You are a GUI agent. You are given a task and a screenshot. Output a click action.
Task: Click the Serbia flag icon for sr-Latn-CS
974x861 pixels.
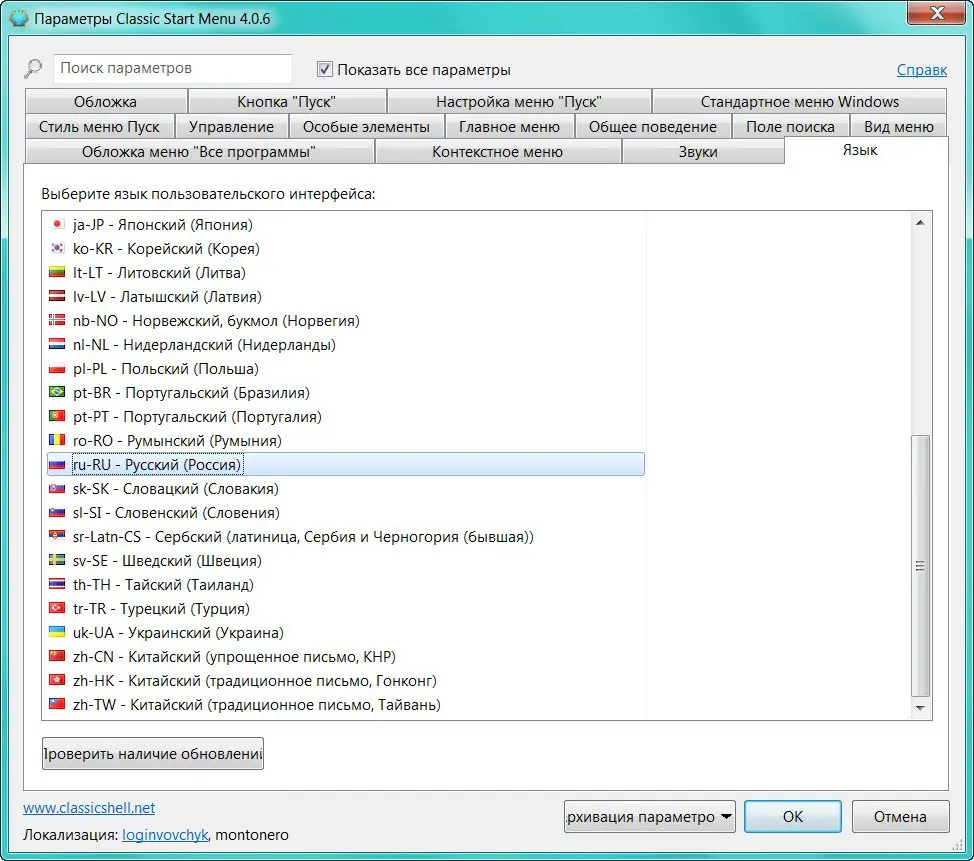pyautogui.click(x=57, y=536)
